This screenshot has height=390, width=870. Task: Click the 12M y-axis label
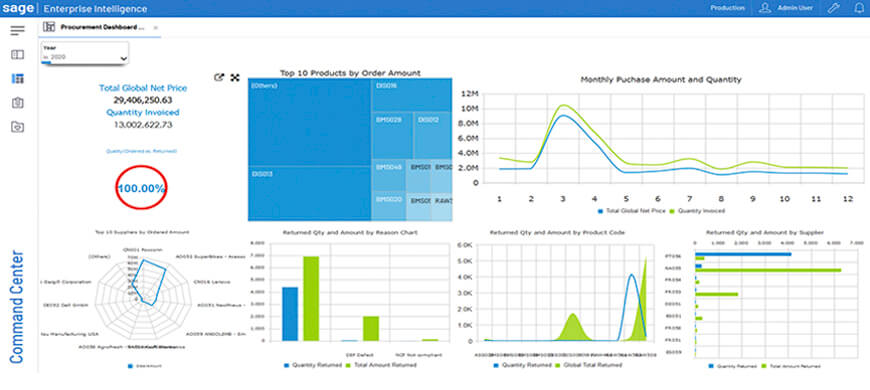469,93
